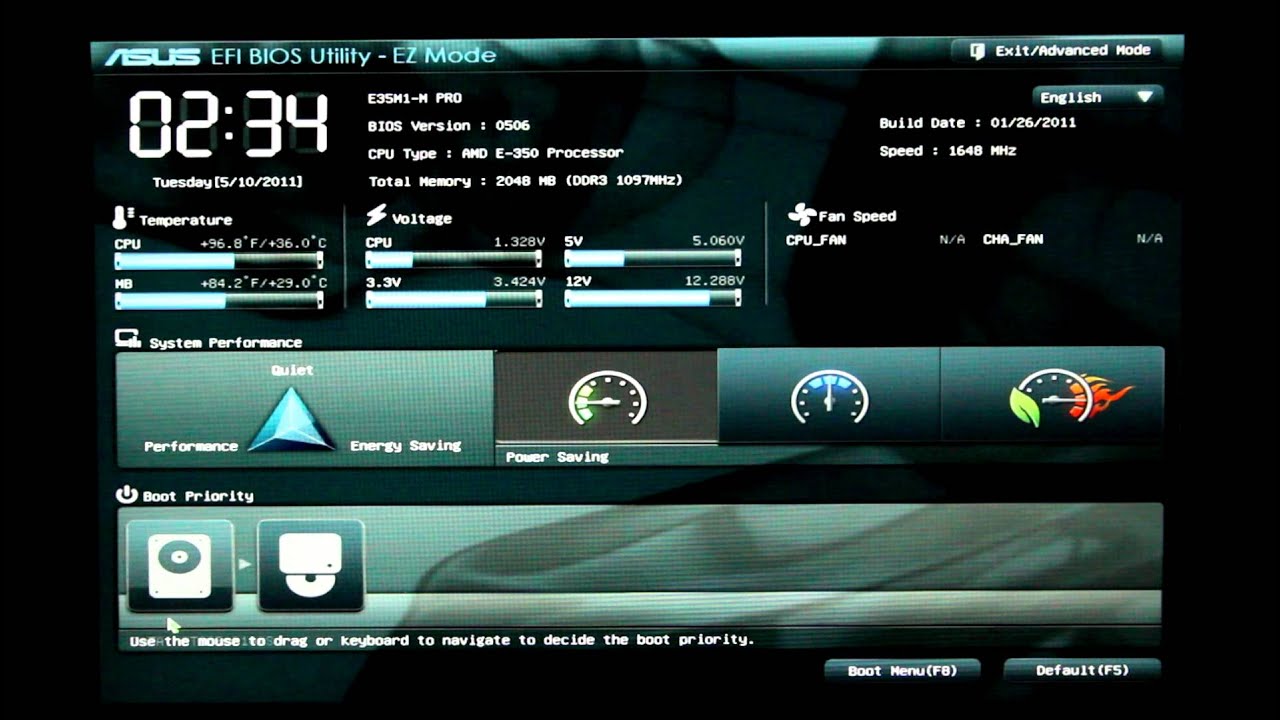Open the English language dropdown
Viewport: 1280px width, 720px height.
click(1097, 97)
